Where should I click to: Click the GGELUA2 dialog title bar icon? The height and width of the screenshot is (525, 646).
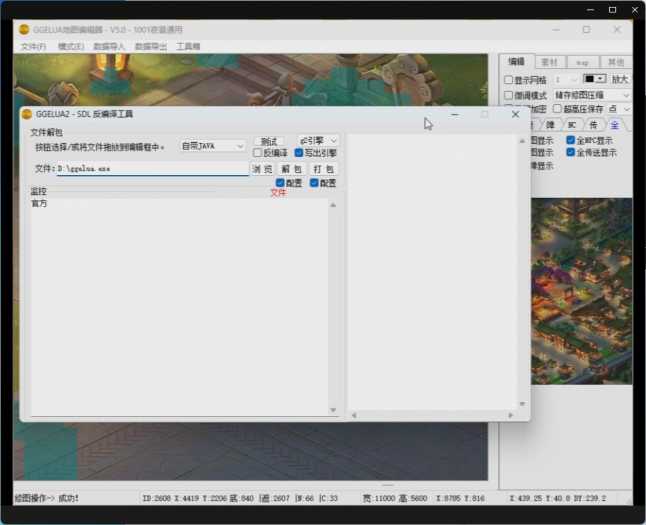tap(27, 114)
